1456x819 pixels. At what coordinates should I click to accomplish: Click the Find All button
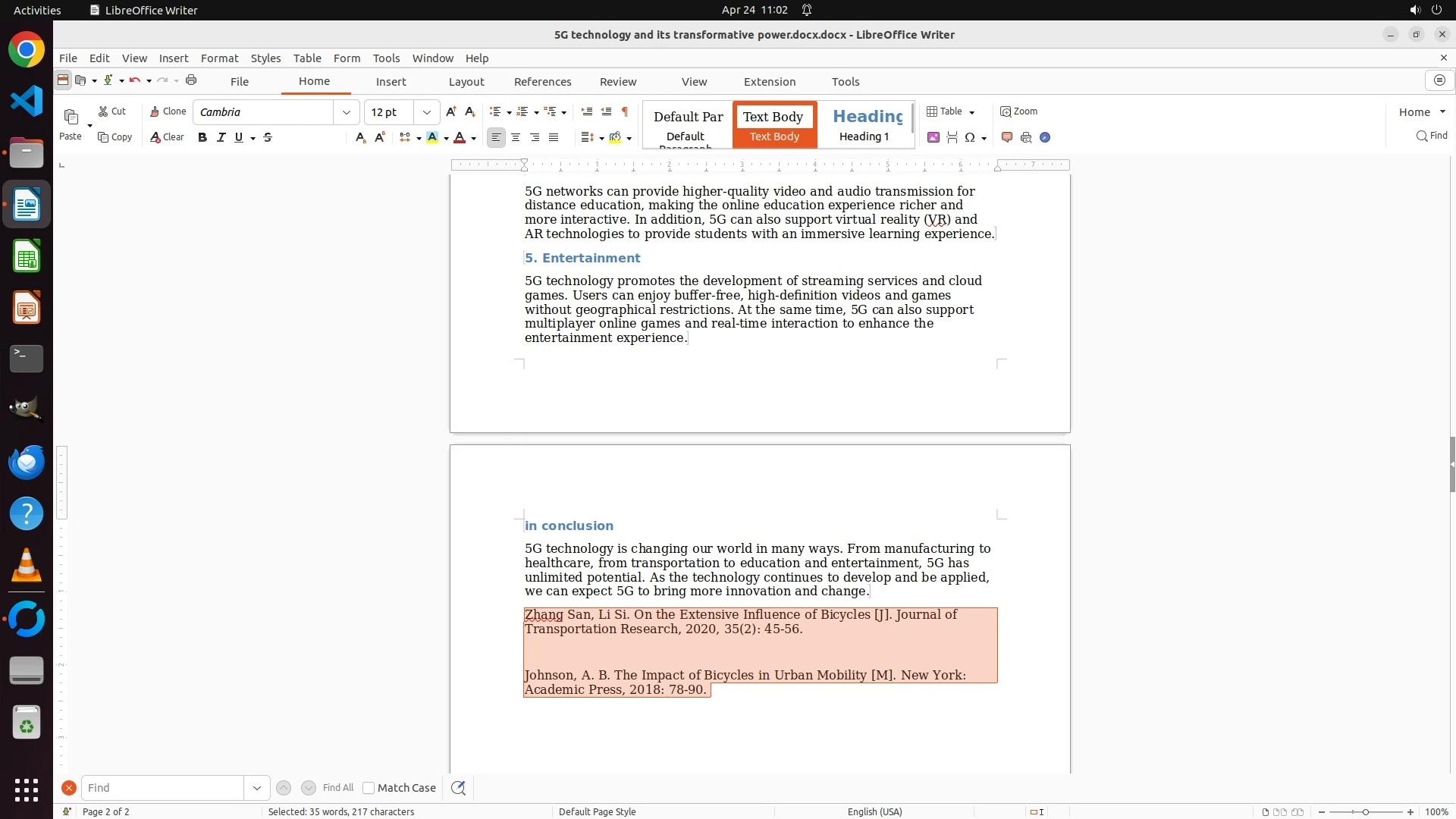pos(337,788)
